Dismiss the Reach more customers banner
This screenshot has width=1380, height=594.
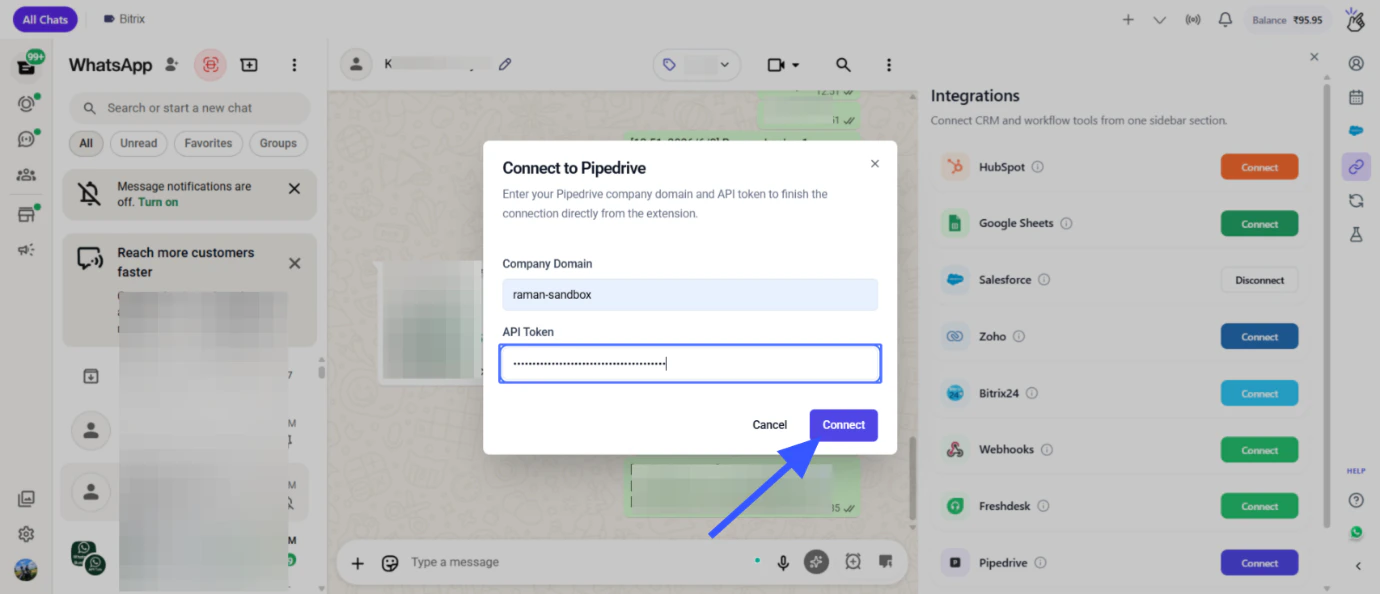coord(294,263)
